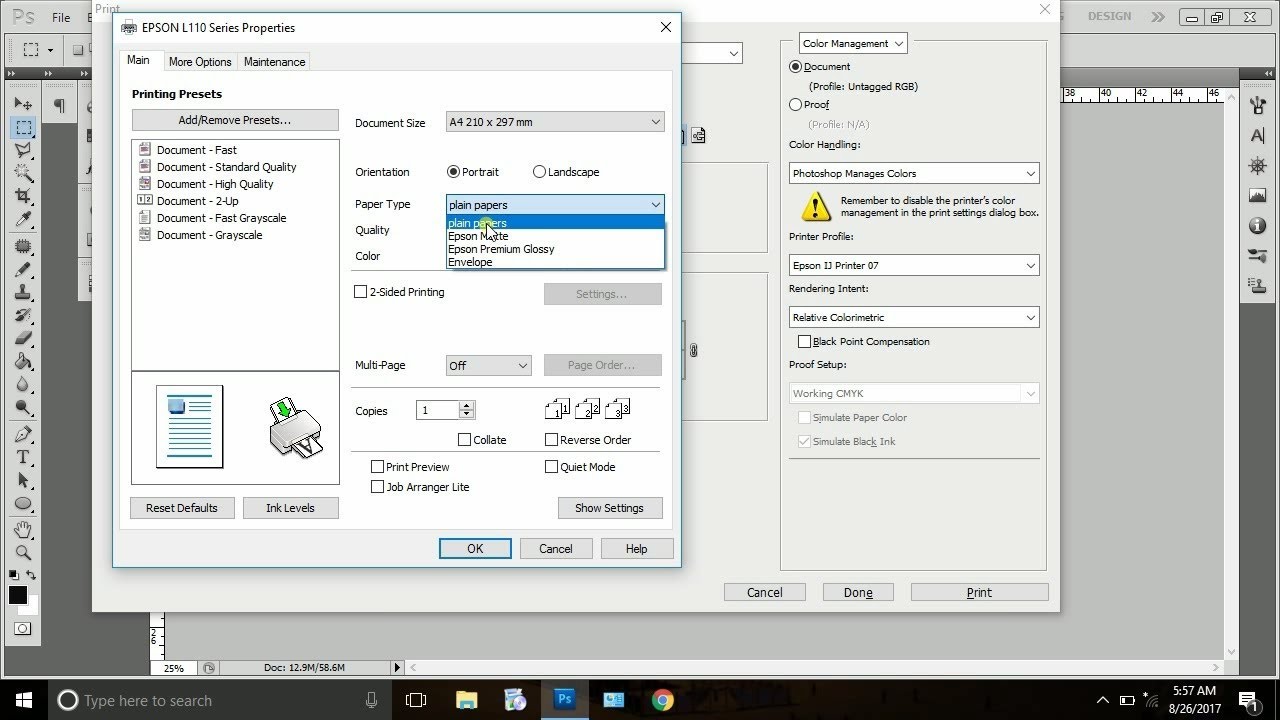This screenshot has width=1280, height=720.
Task: Select the Horizontal Type tool
Action: 23,457
